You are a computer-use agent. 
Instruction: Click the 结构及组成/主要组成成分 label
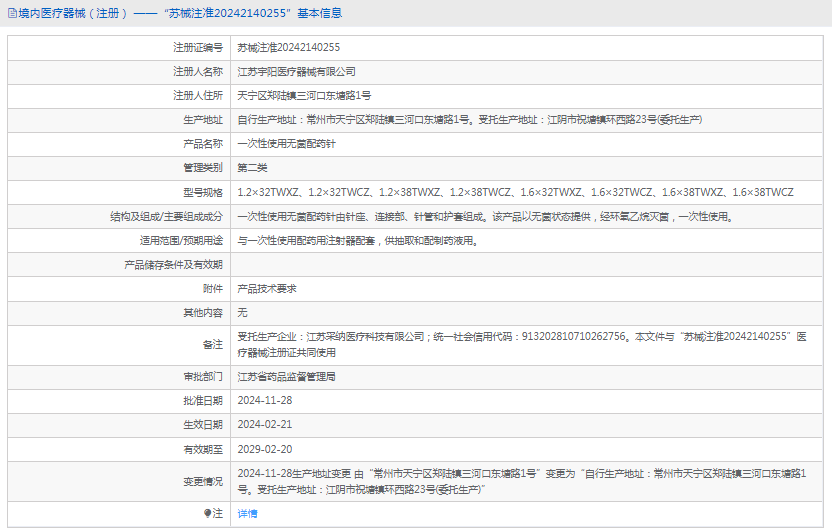pos(167,216)
